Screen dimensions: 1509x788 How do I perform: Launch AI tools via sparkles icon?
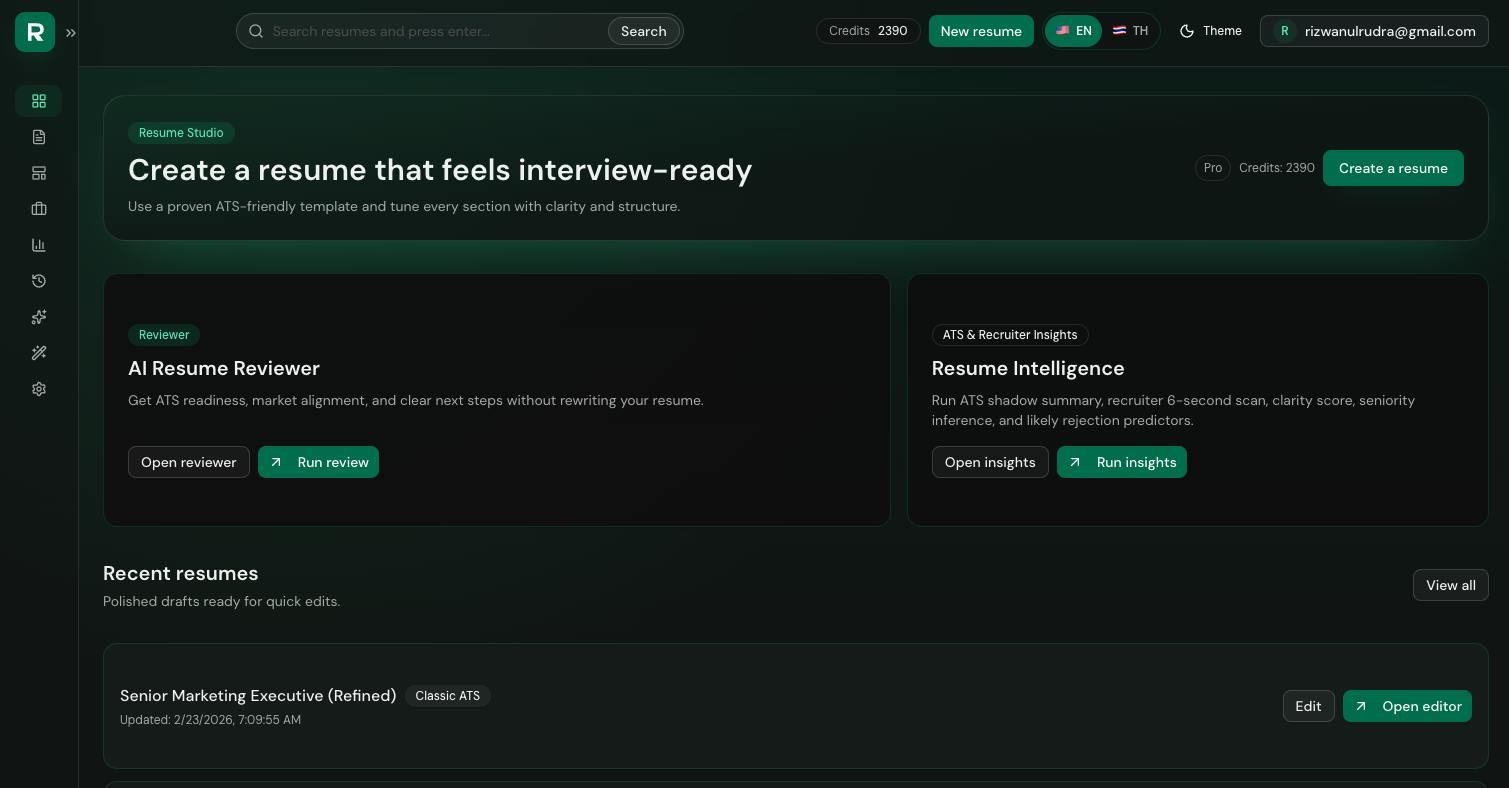(38, 317)
